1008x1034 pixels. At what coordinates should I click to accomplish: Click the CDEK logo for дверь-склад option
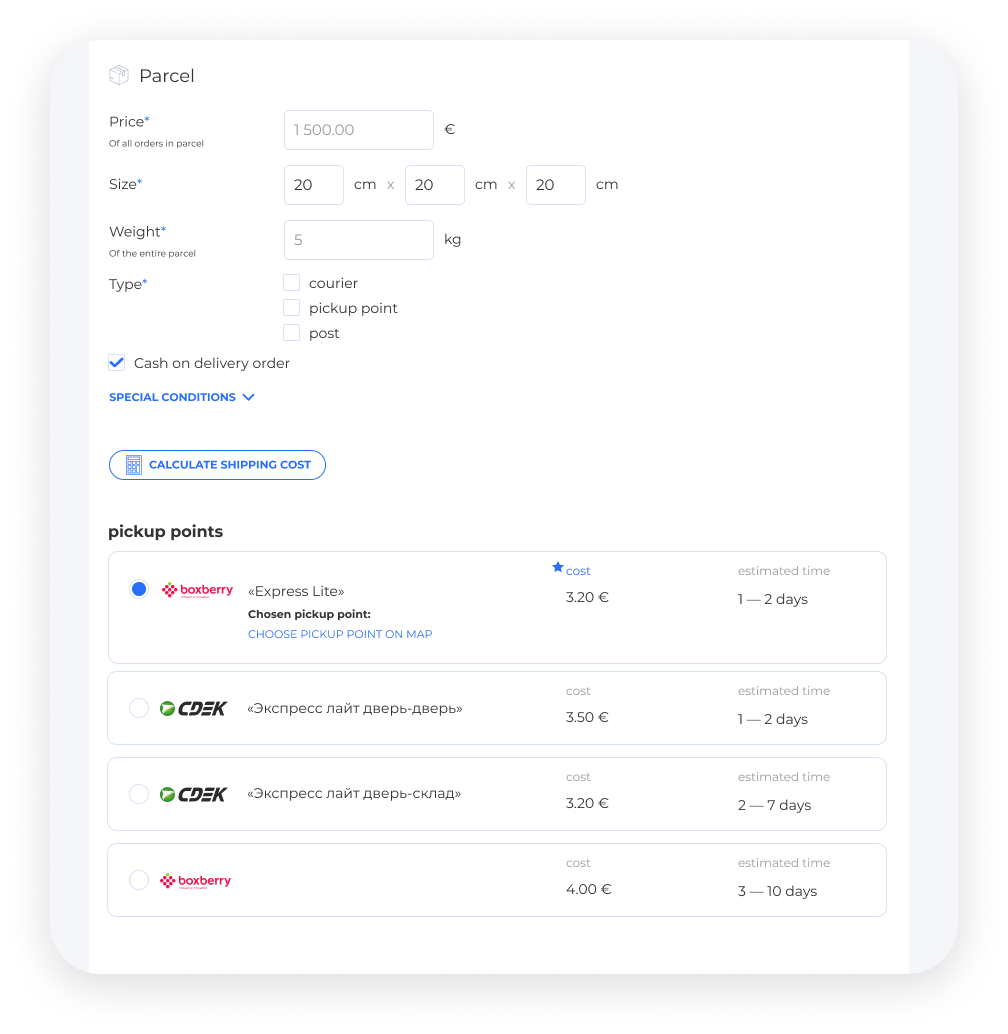point(193,794)
